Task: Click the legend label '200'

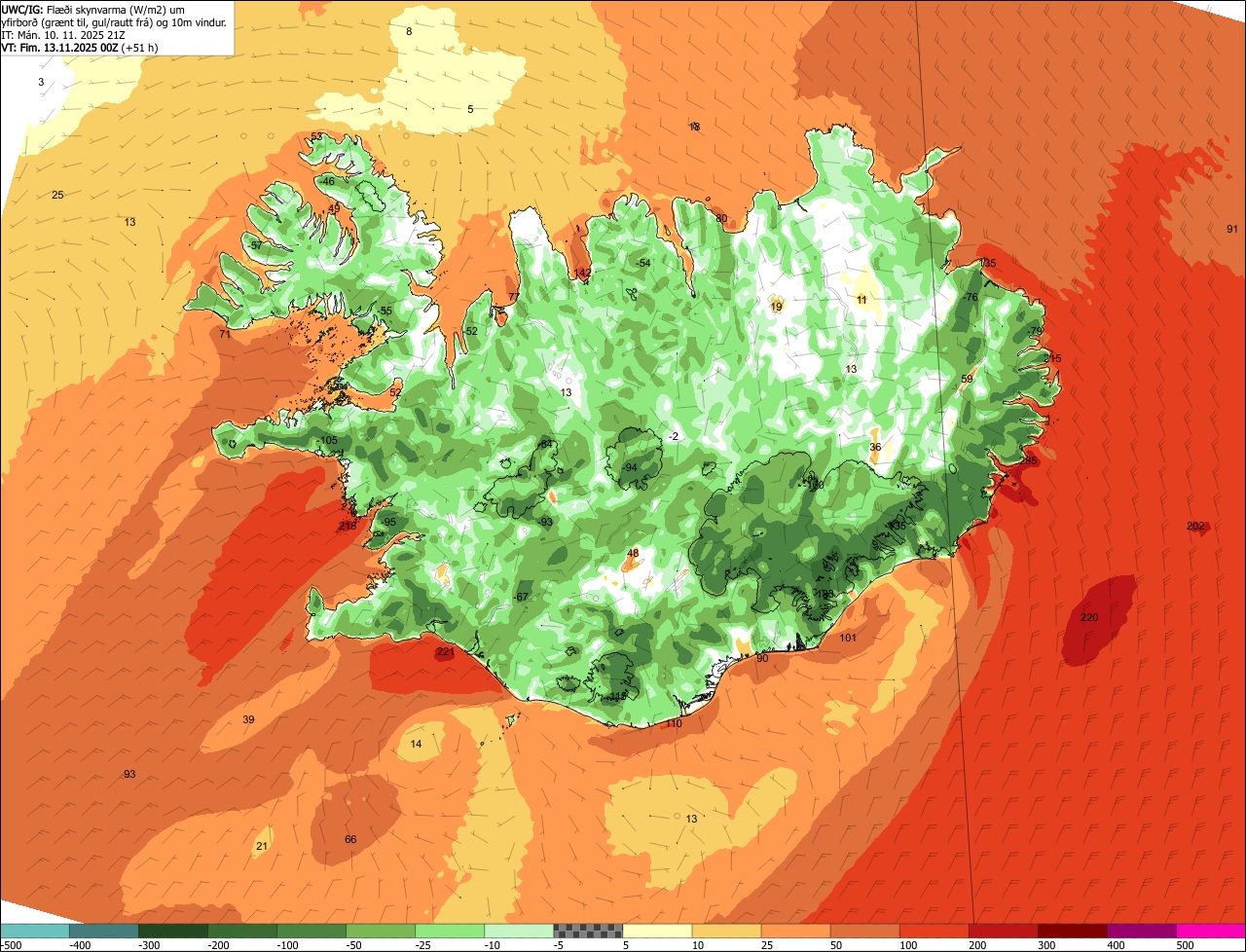Action: tap(978, 944)
